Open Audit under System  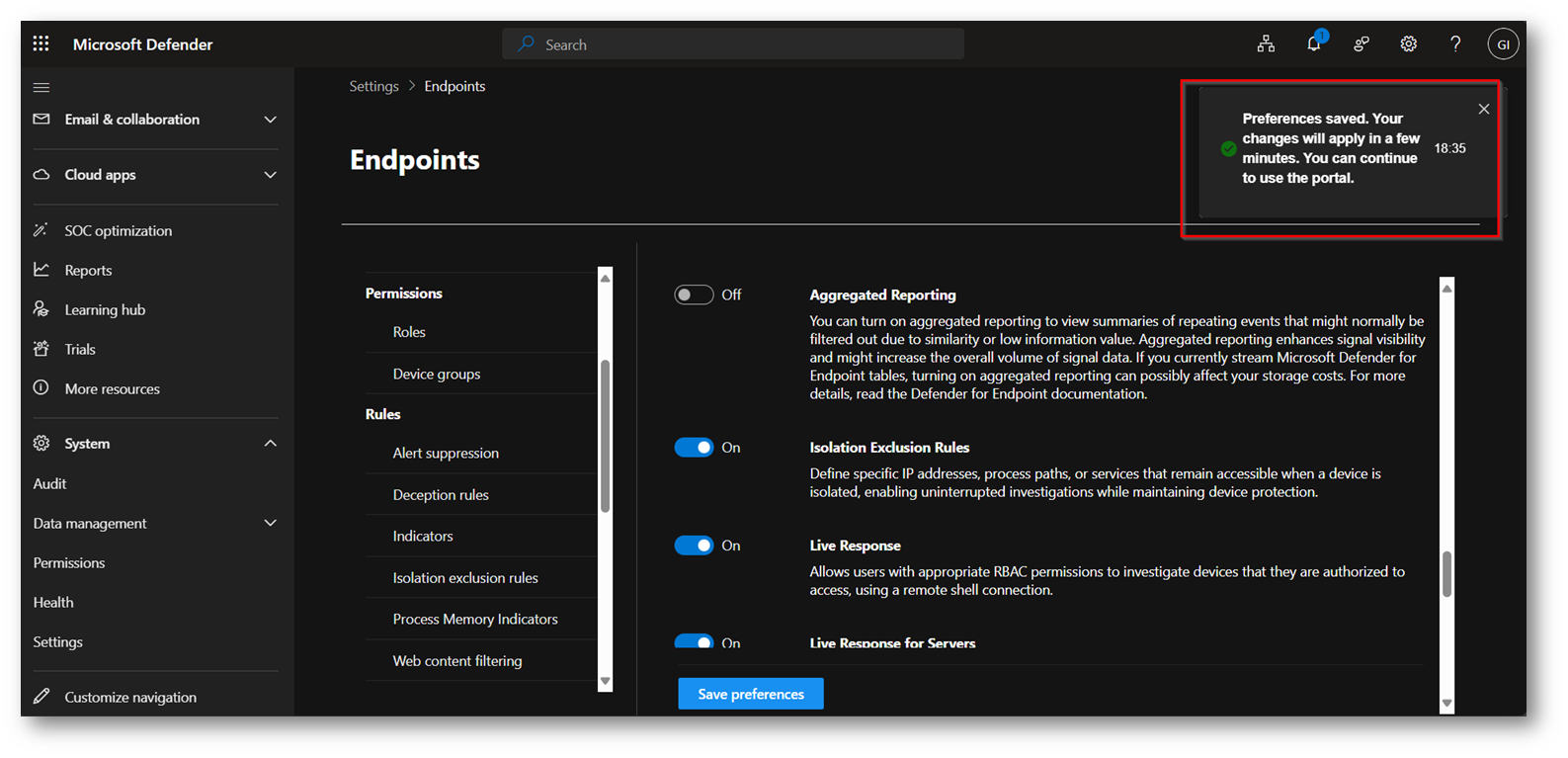pos(49,483)
